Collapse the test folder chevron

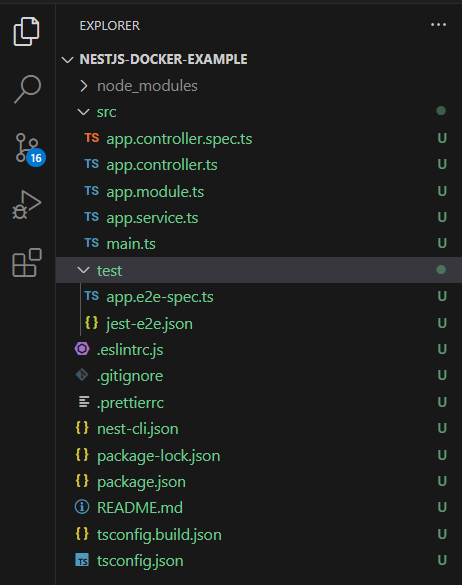point(83,270)
